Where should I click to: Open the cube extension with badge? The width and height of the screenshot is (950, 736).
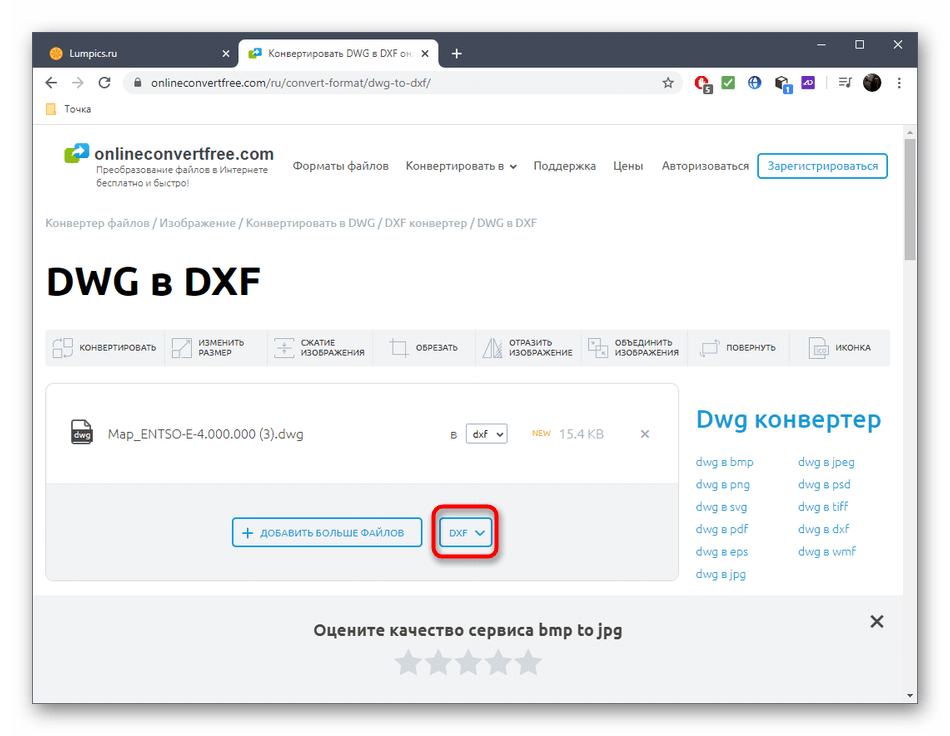tap(783, 84)
